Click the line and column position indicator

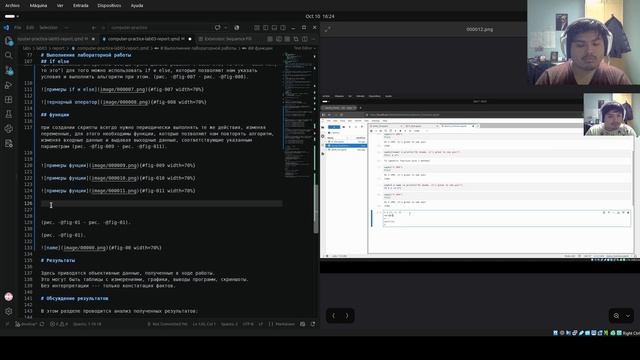coord(204,324)
